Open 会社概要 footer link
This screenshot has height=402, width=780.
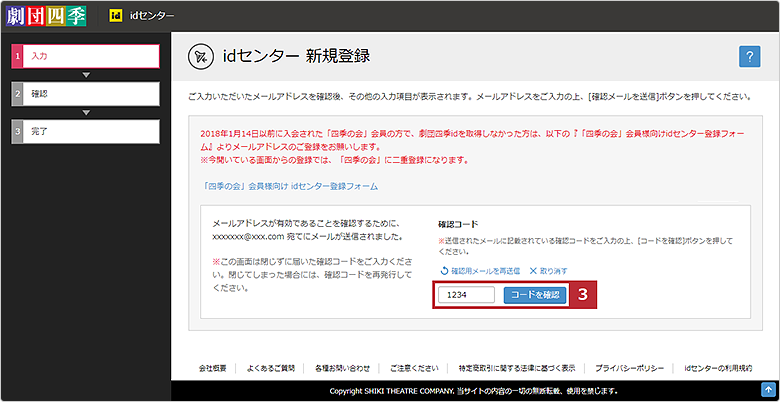click(213, 368)
